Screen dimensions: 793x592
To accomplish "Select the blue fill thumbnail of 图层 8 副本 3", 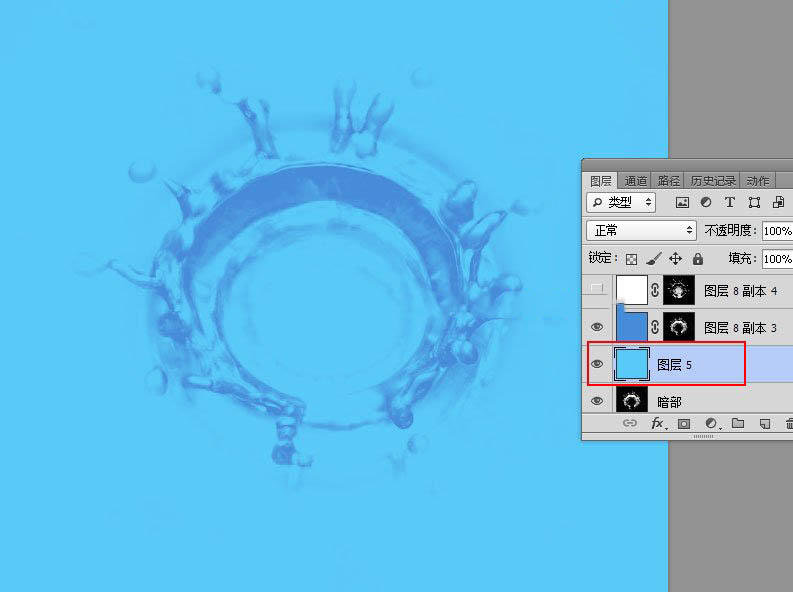I will pos(632,325).
